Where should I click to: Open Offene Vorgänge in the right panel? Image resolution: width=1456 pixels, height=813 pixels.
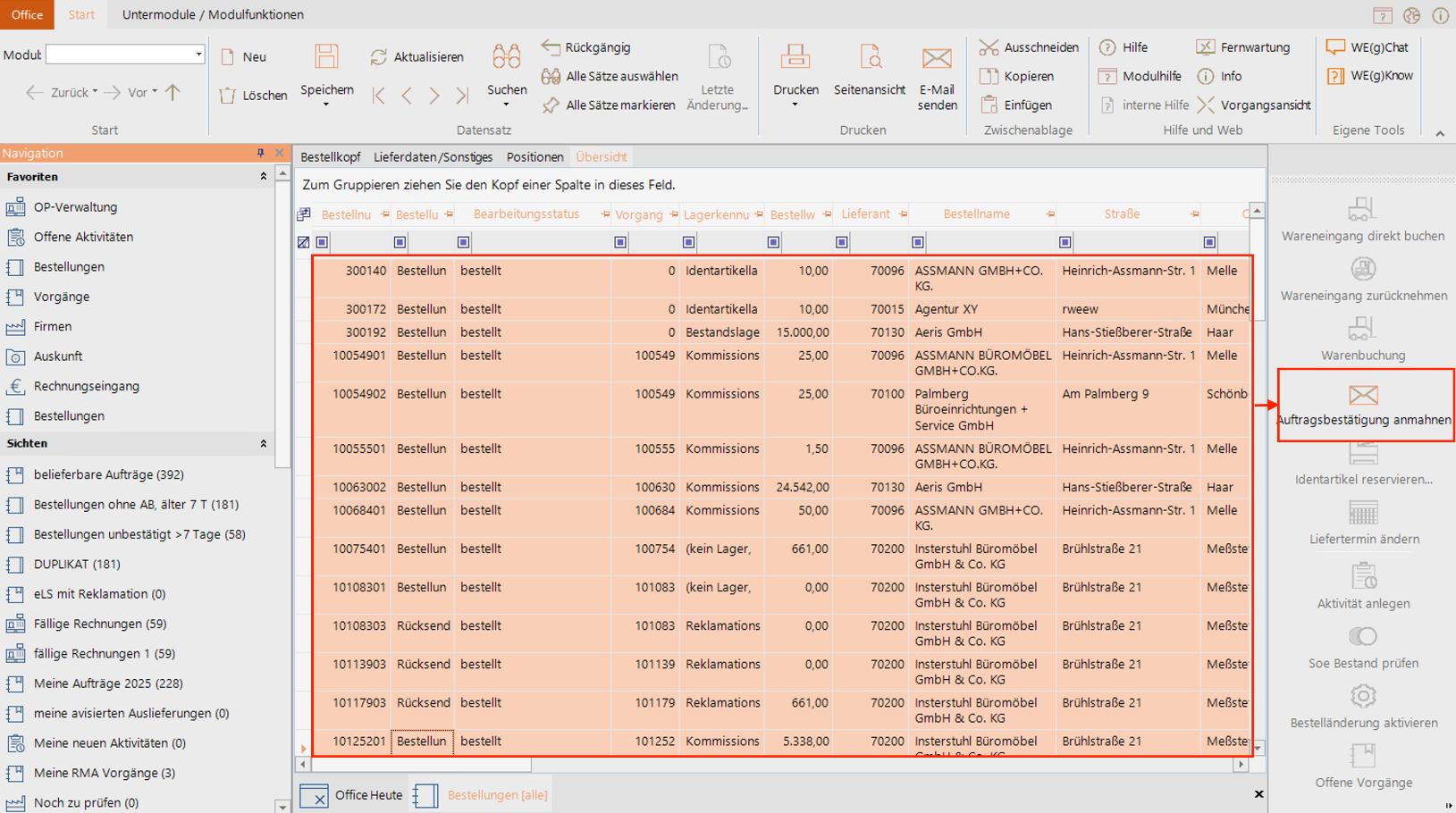[1363, 767]
